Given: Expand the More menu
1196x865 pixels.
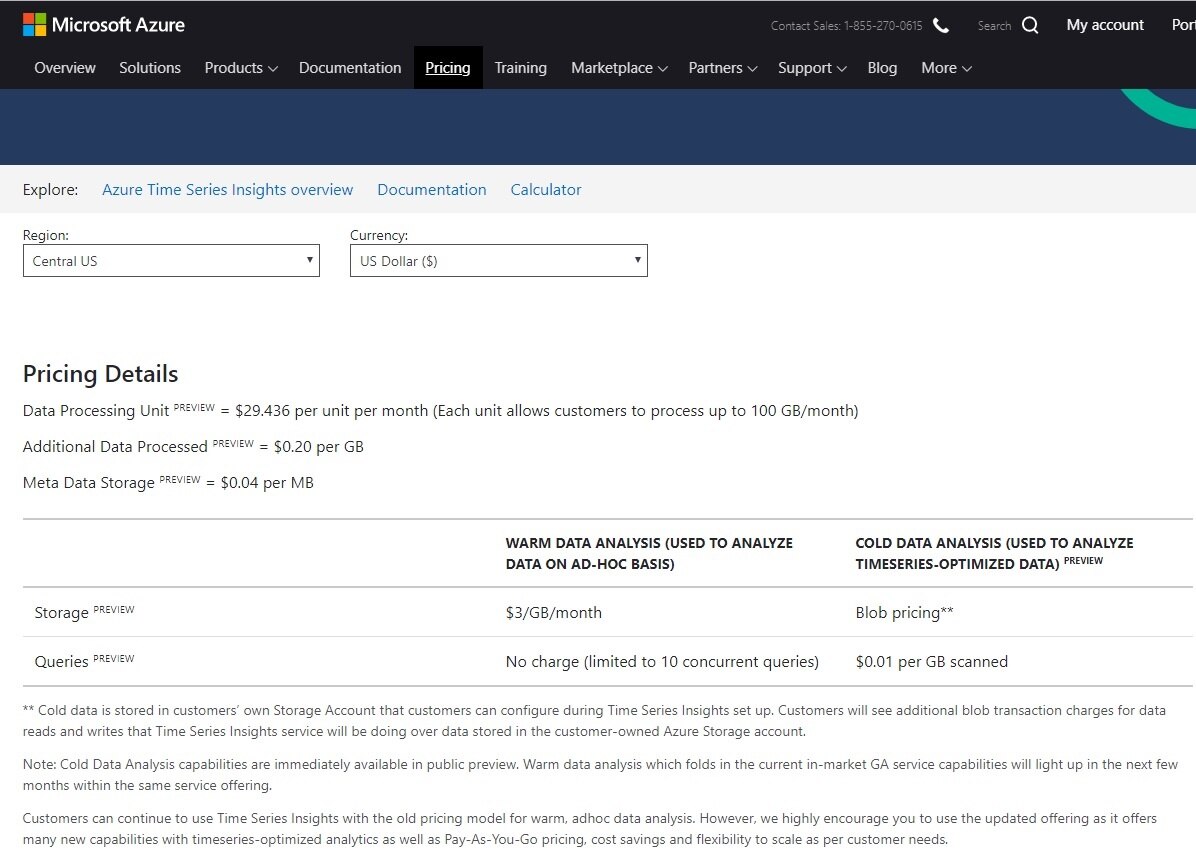Looking at the screenshot, I should point(945,68).
